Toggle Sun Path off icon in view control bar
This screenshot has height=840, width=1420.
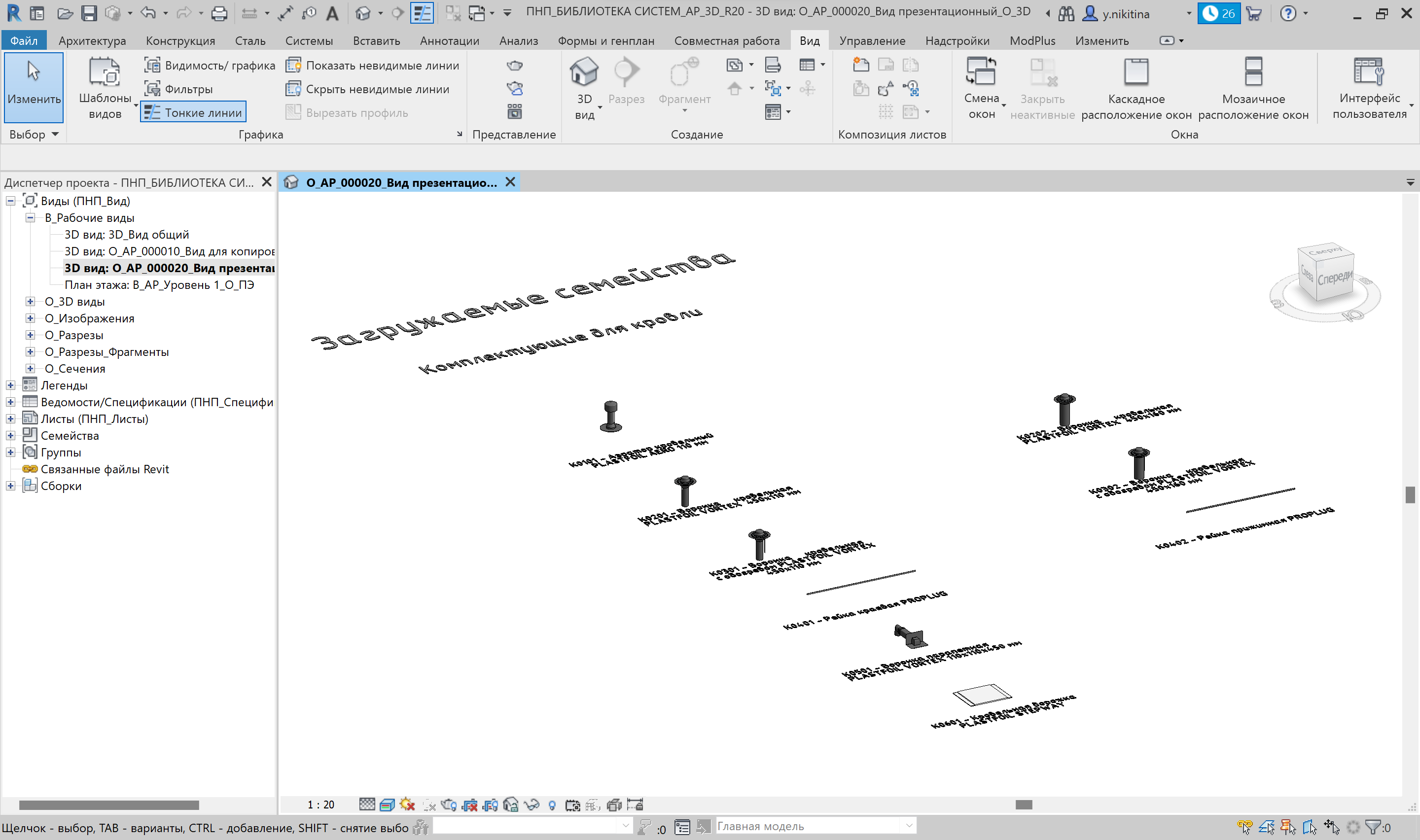(x=407, y=805)
